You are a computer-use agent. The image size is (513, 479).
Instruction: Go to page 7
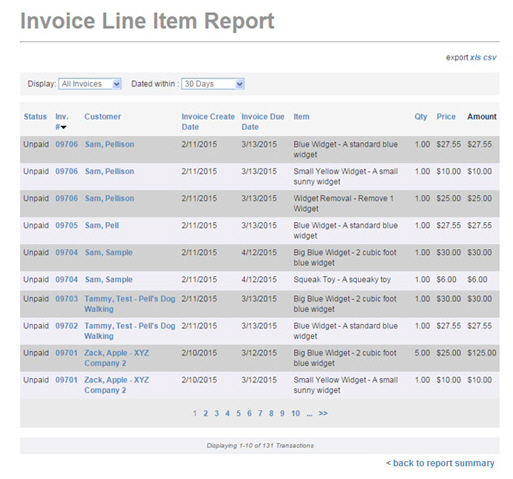[x=260, y=413]
